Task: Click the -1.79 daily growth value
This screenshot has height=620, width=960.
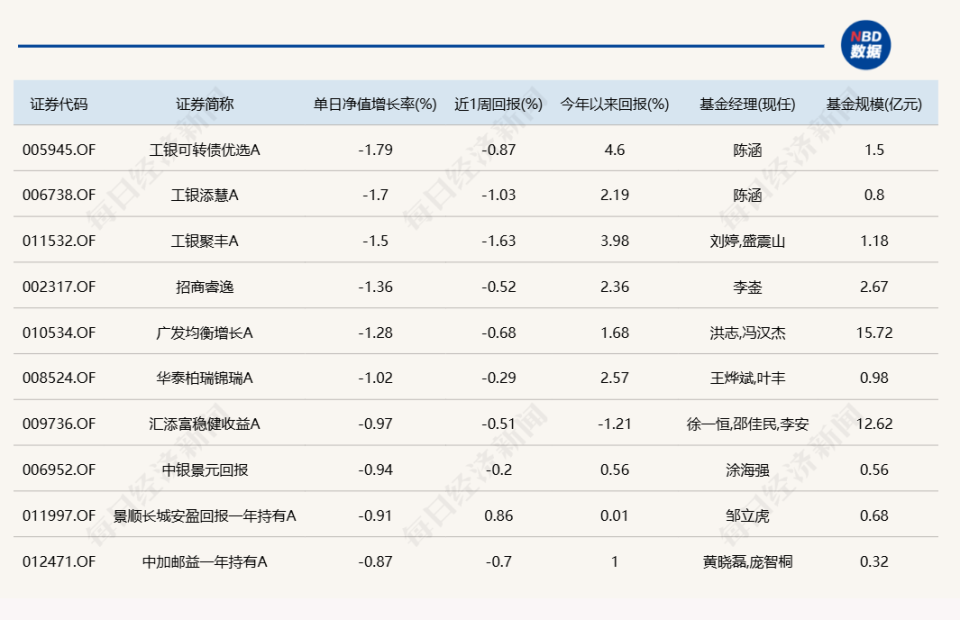Action: pos(375,149)
